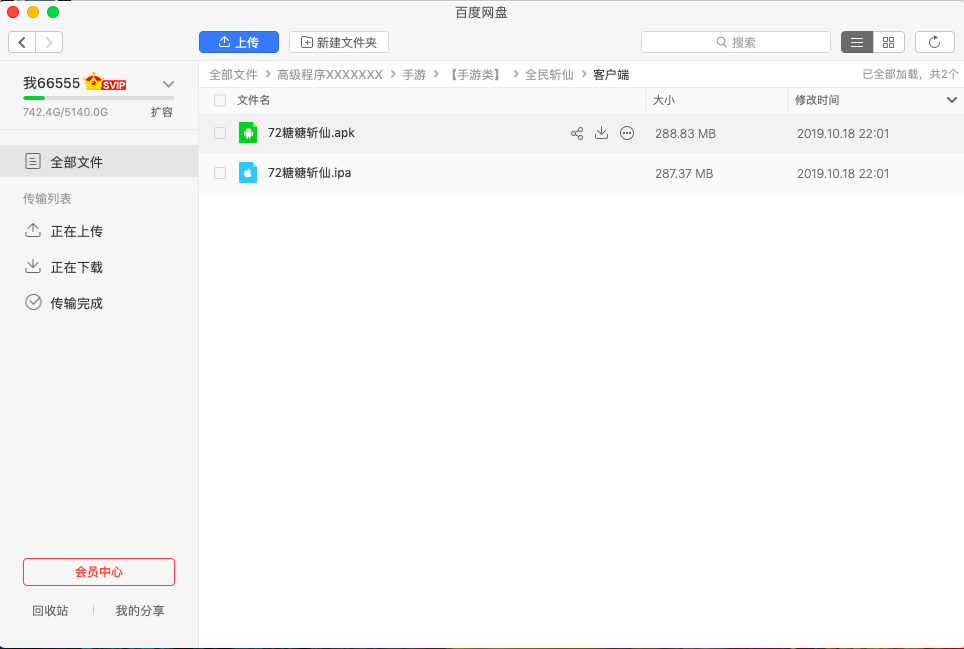
Task: Click the storage usage progress bar
Action: [98, 98]
